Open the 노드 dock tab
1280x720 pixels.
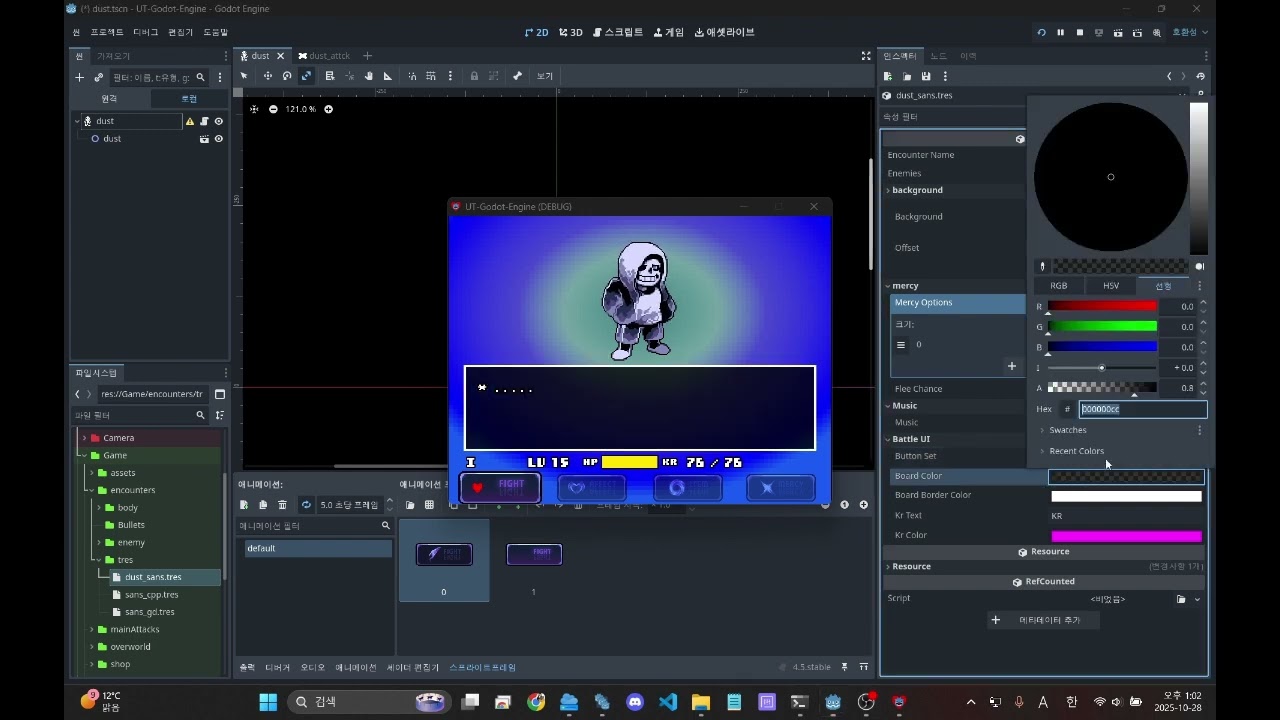pos(938,56)
